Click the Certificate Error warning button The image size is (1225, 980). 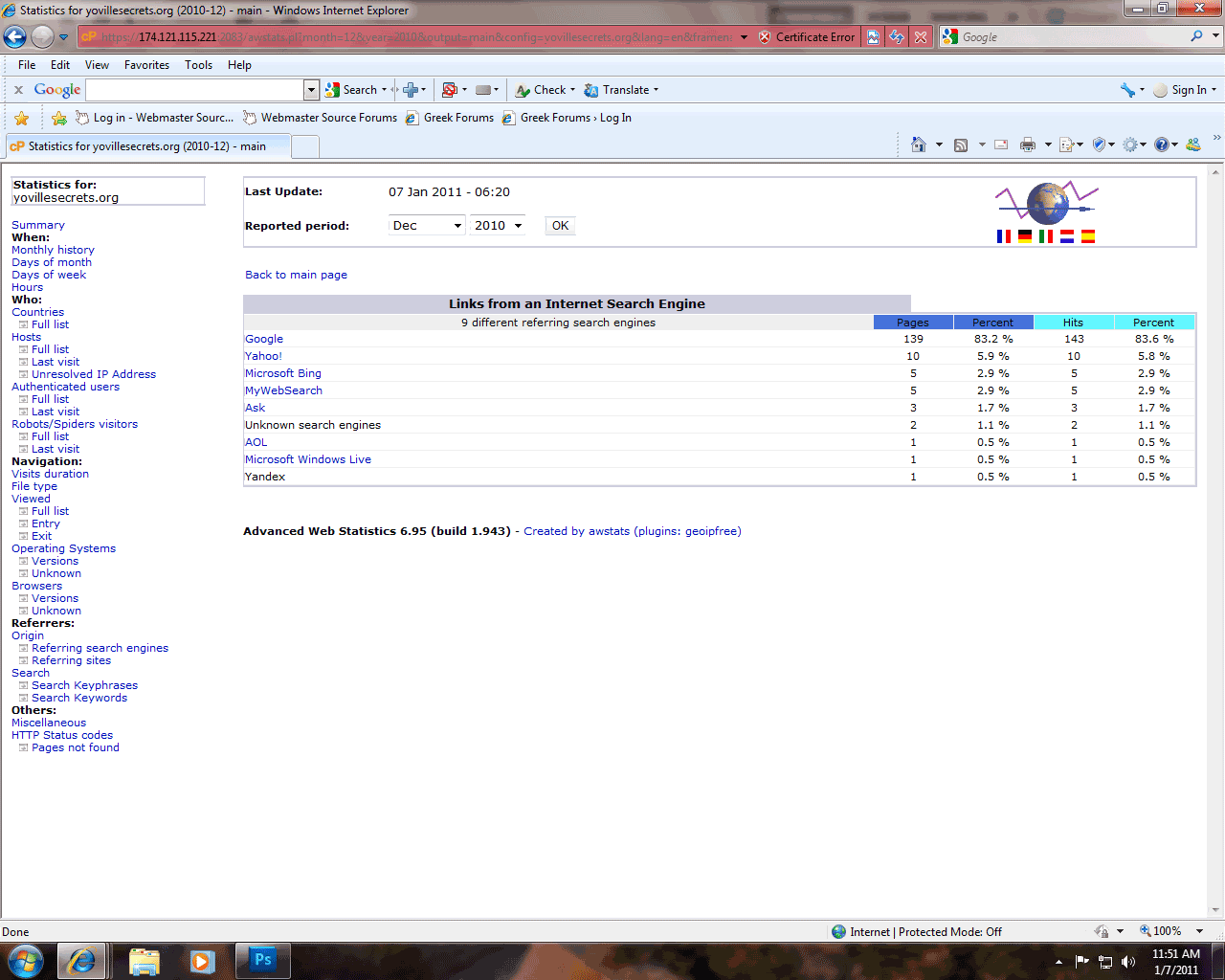click(807, 37)
